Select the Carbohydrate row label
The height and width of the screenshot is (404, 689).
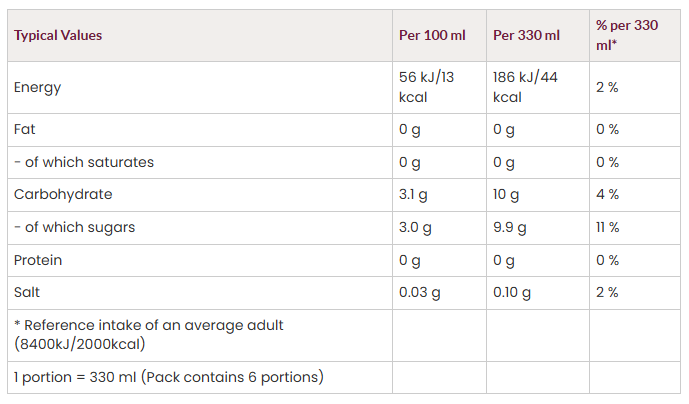point(63,194)
